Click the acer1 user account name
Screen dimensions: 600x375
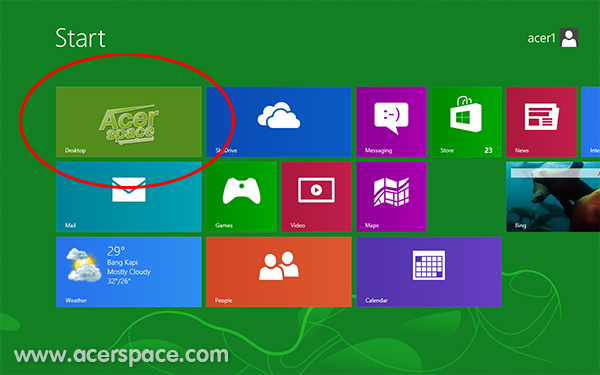(x=541, y=38)
